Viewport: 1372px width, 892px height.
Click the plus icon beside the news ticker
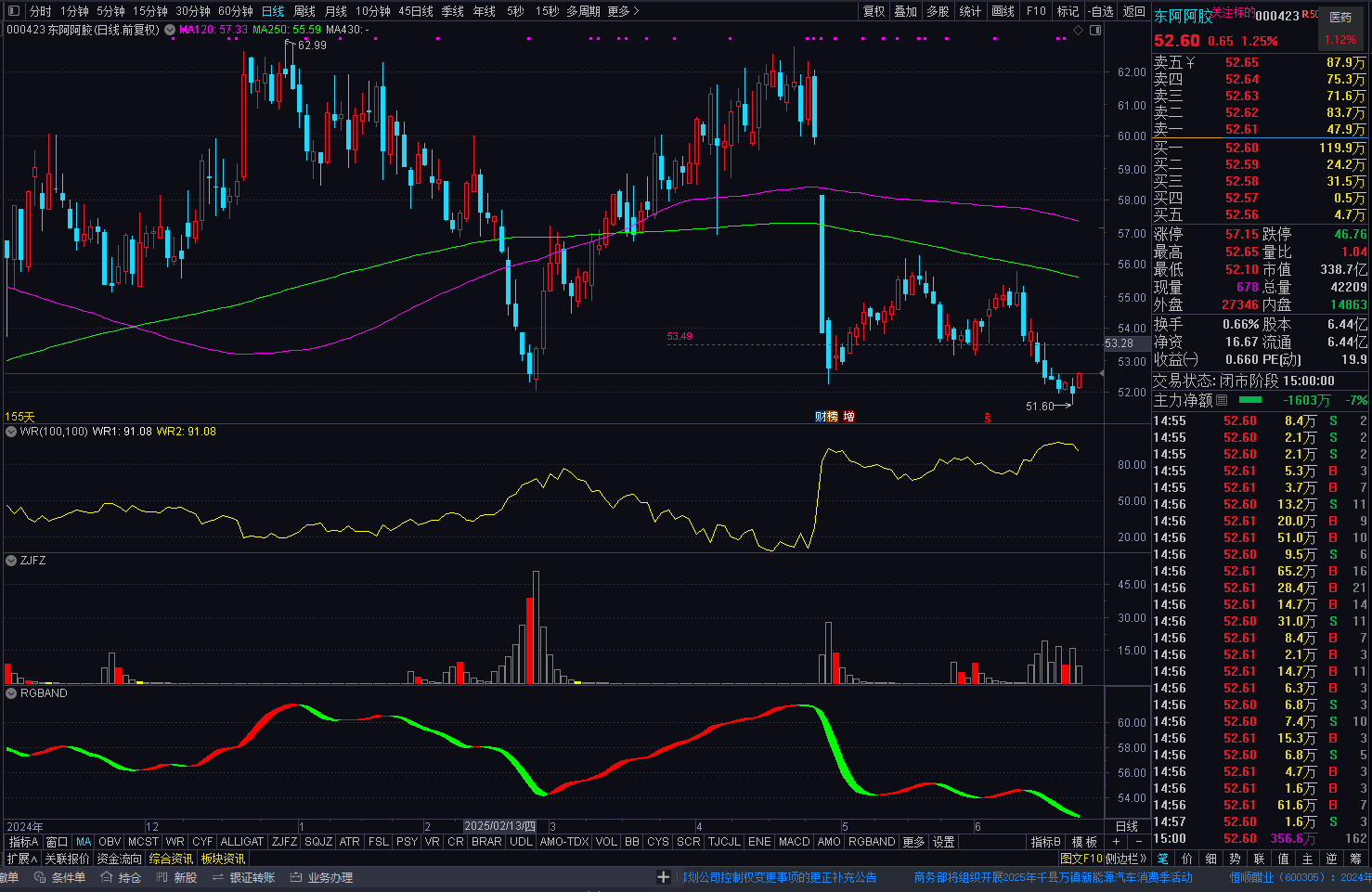pyautogui.click(x=664, y=877)
